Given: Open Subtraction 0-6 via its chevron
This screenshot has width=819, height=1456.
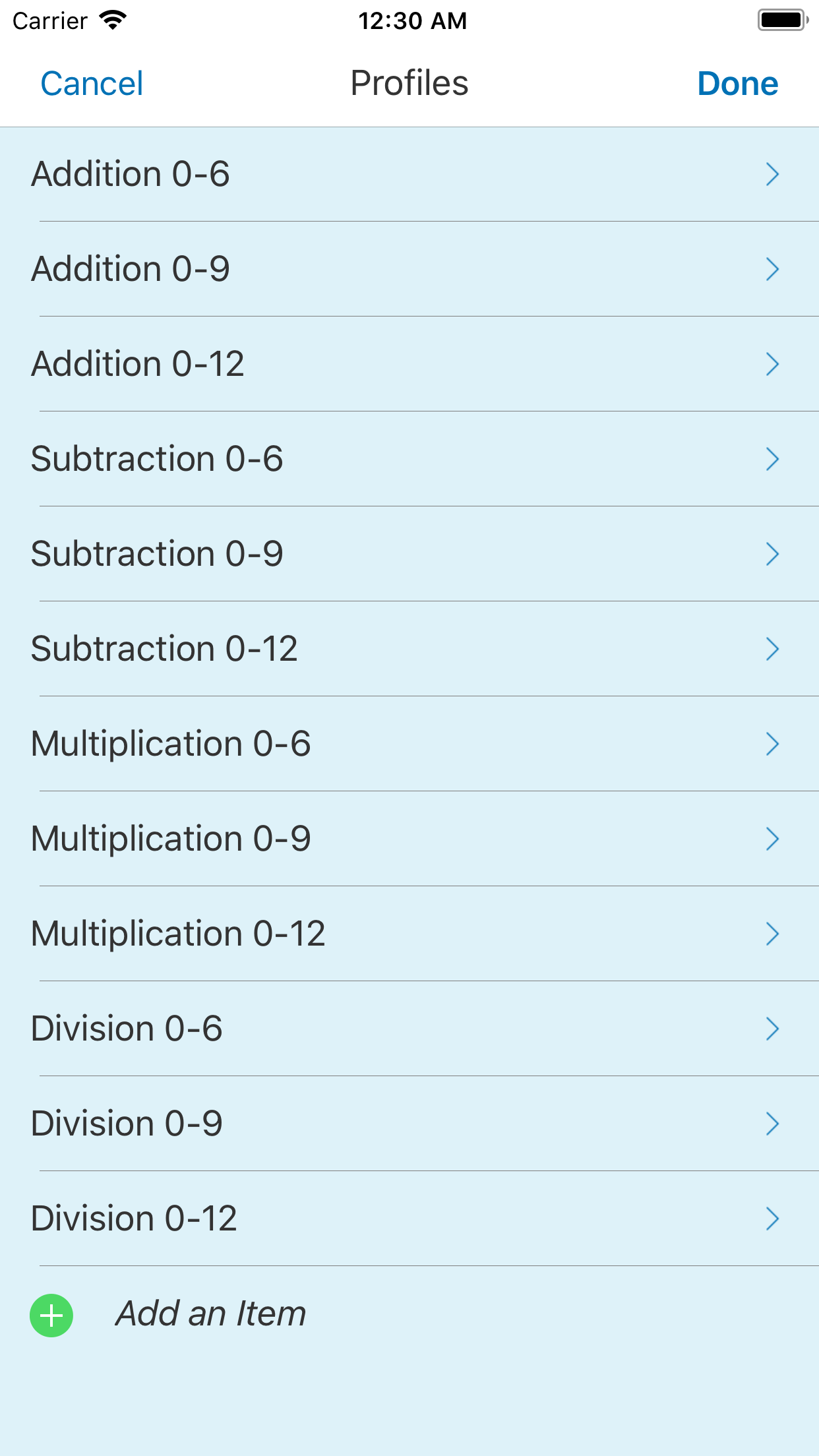Looking at the screenshot, I should click(x=772, y=459).
